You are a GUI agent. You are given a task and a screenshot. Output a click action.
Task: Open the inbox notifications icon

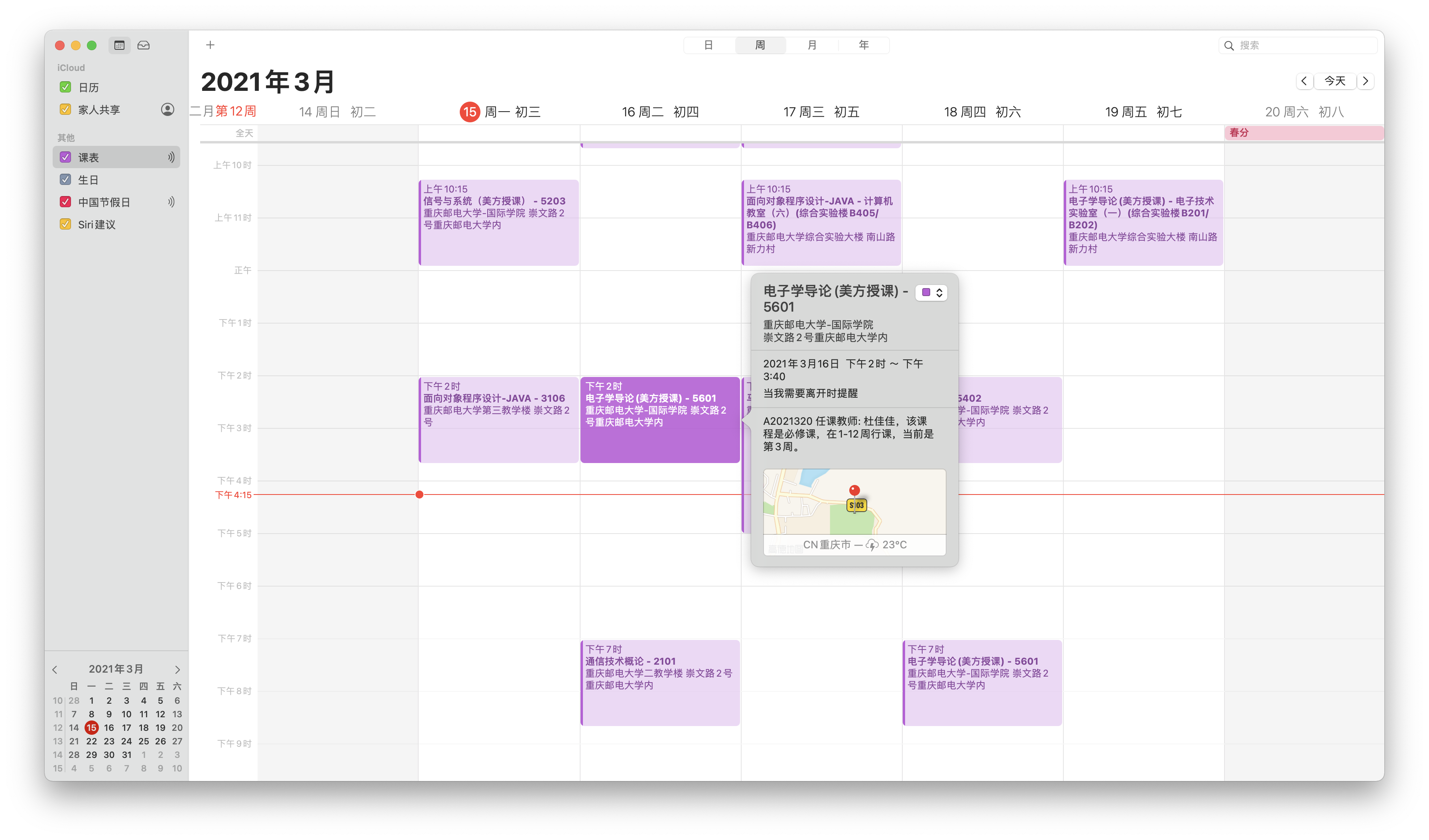pos(144,45)
